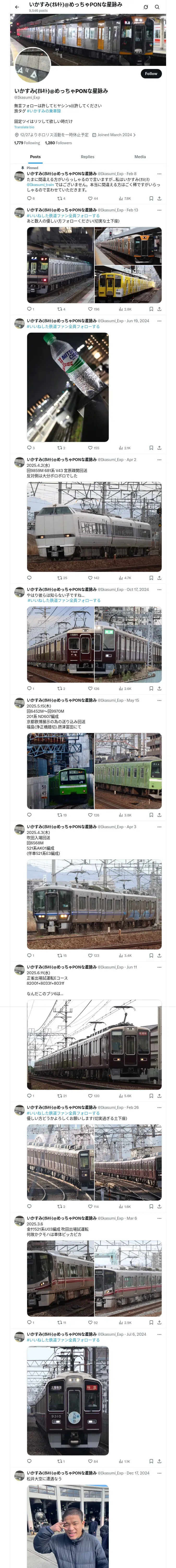Open more options on May 15 post

(159, 700)
